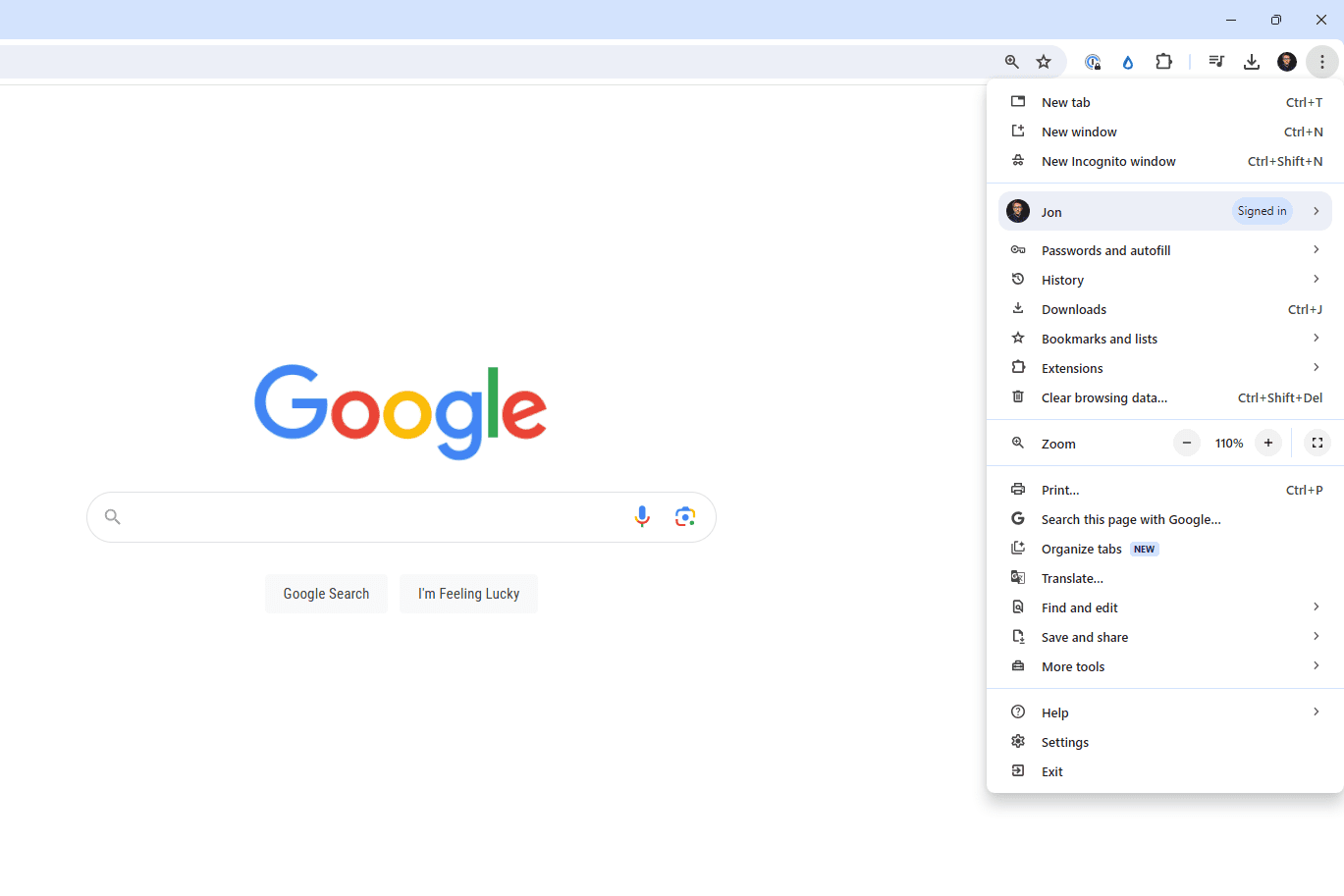This screenshot has height=896, width=1344.
Task: Close the three-dot Chrome menu button
Action: pos(1322,62)
